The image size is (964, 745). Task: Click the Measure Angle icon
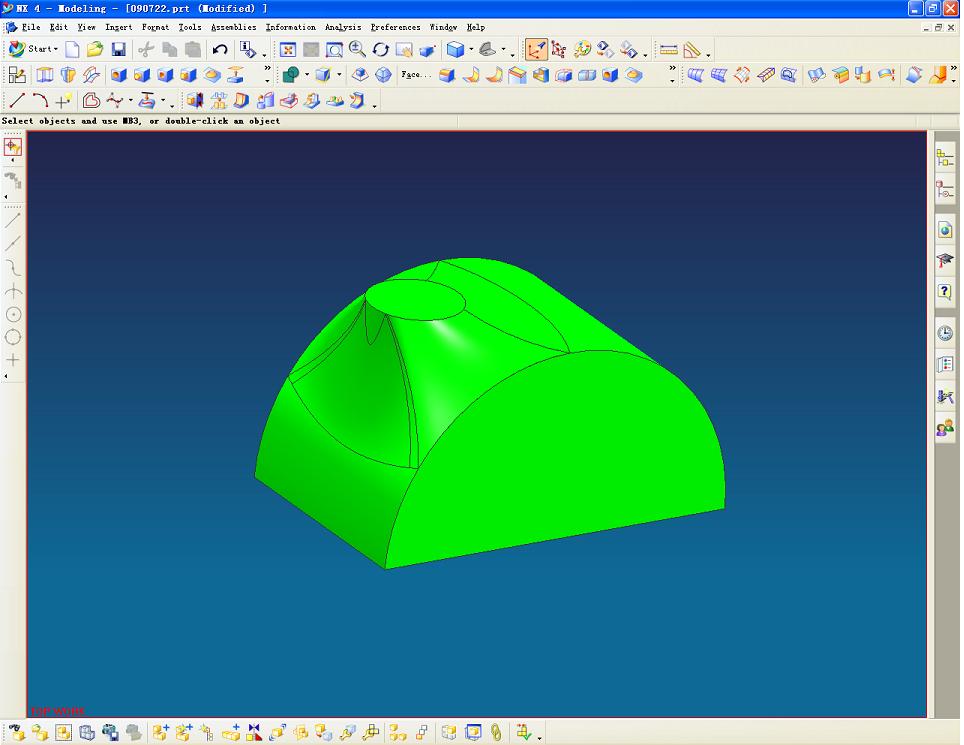(692, 50)
